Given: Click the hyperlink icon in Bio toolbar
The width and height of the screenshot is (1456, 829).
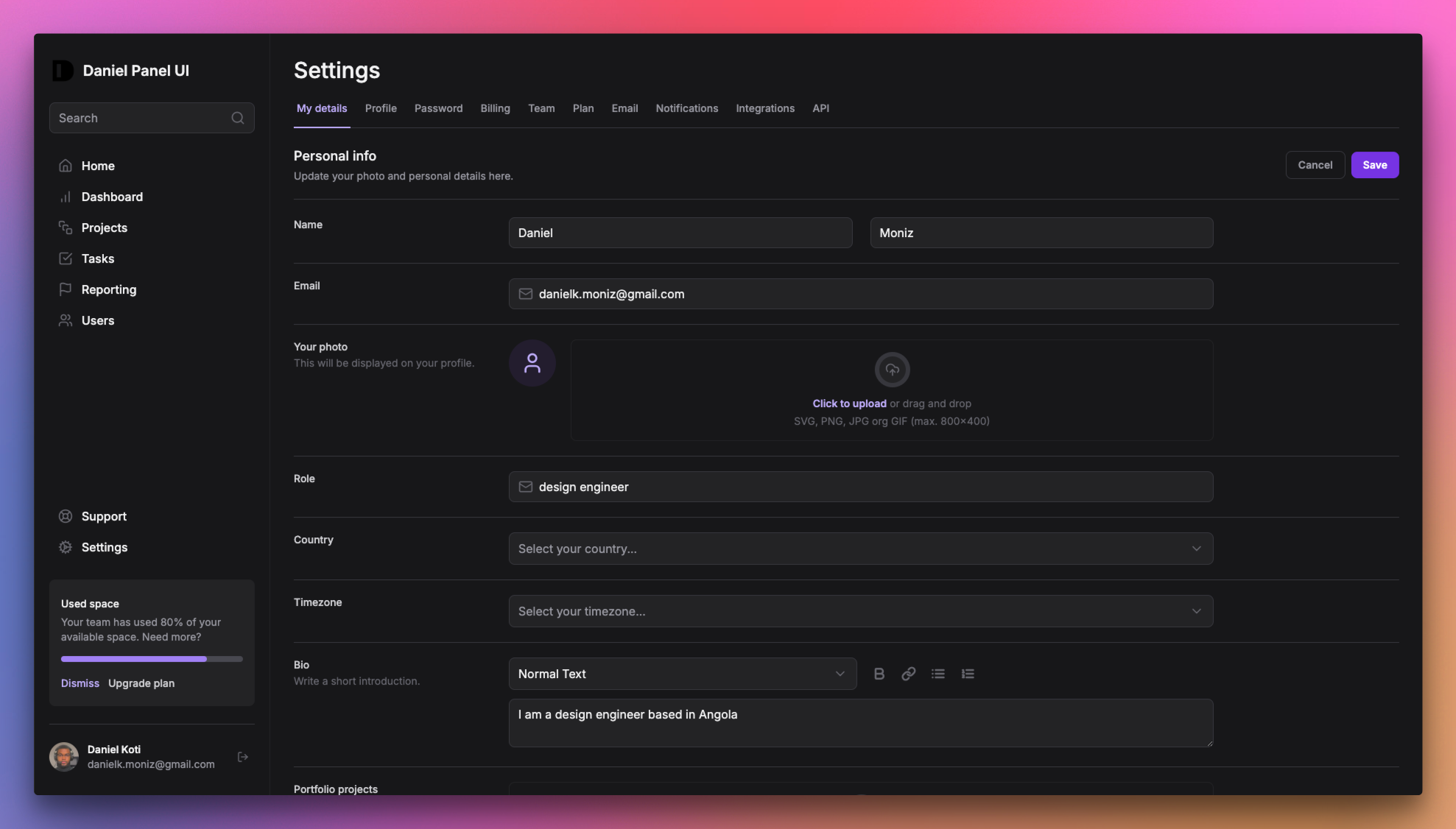Looking at the screenshot, I should coord(909,674).
